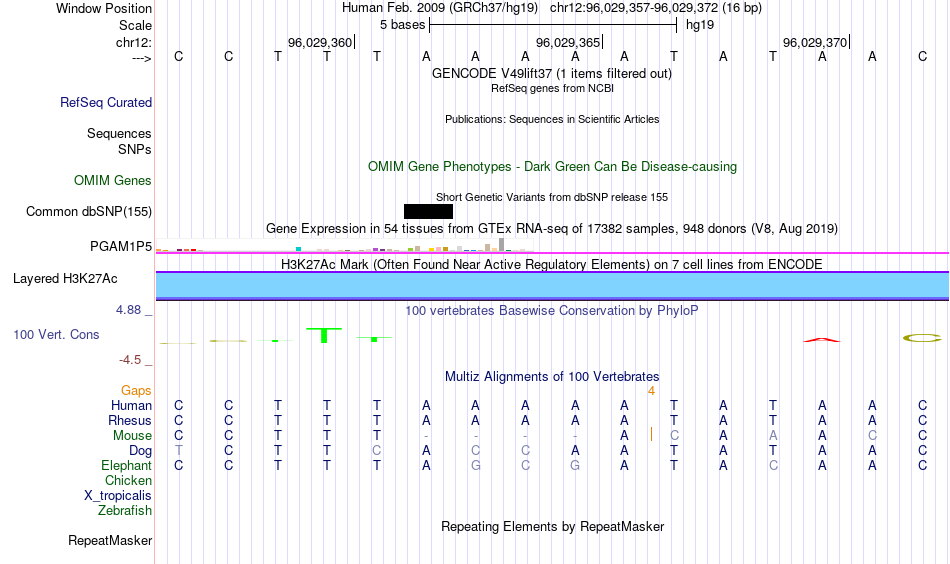Screen dimensions: 950x564
Task: Click the orange Gaps label
Action: point(136,391)
